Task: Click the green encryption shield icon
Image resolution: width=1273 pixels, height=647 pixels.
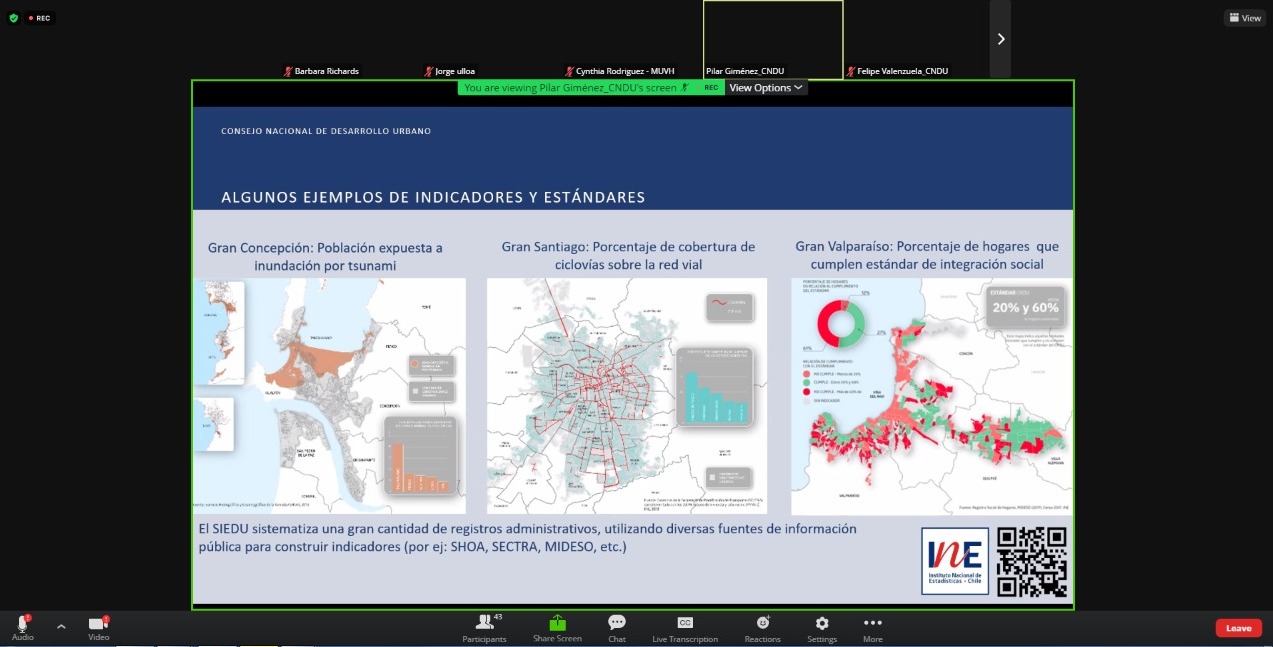Action: tap(13, 18)
